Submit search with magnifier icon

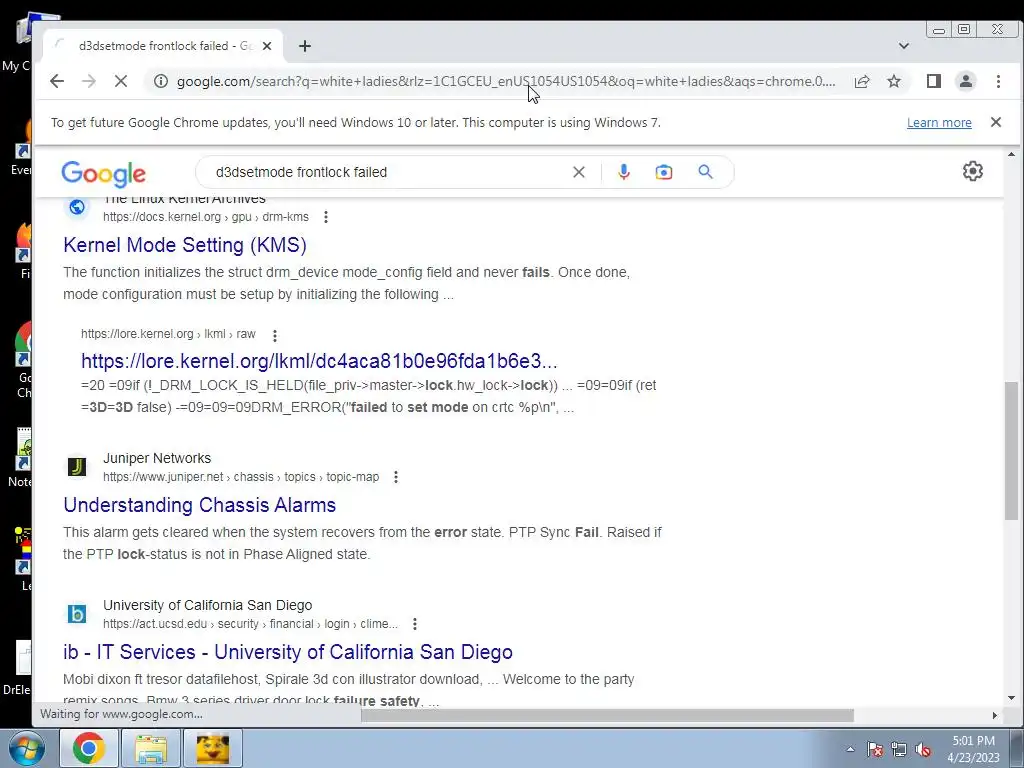coord(705,172)
